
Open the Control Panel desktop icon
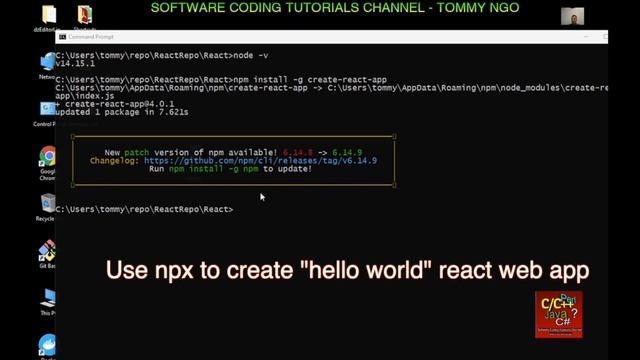pos(47,109)
